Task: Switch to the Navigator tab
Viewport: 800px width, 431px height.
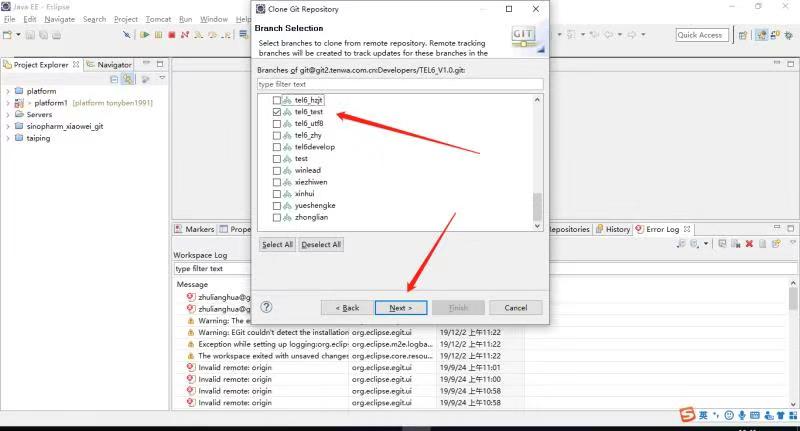Action: click(109, 65)
